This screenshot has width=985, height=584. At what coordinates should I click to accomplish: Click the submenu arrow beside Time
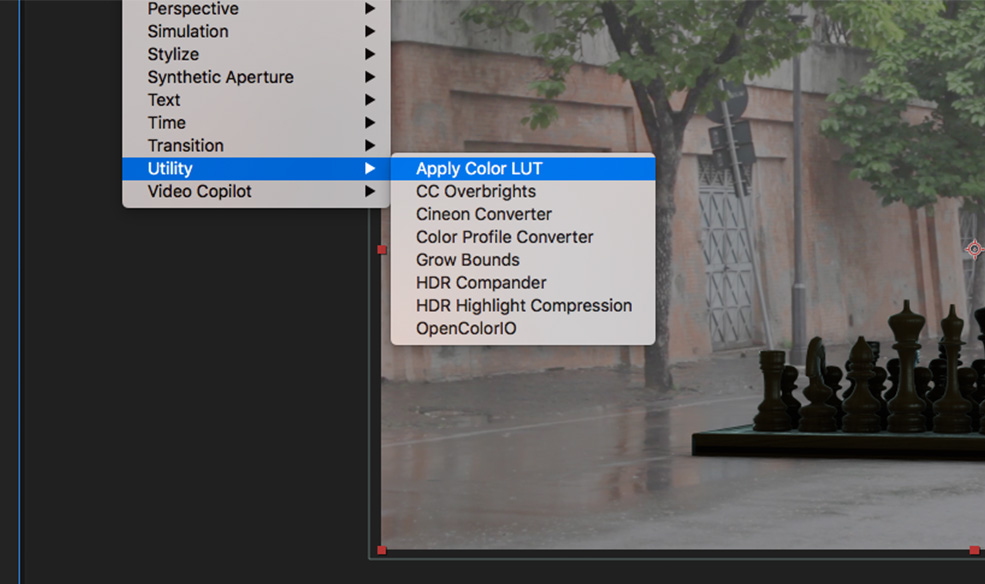coord(370,122)
